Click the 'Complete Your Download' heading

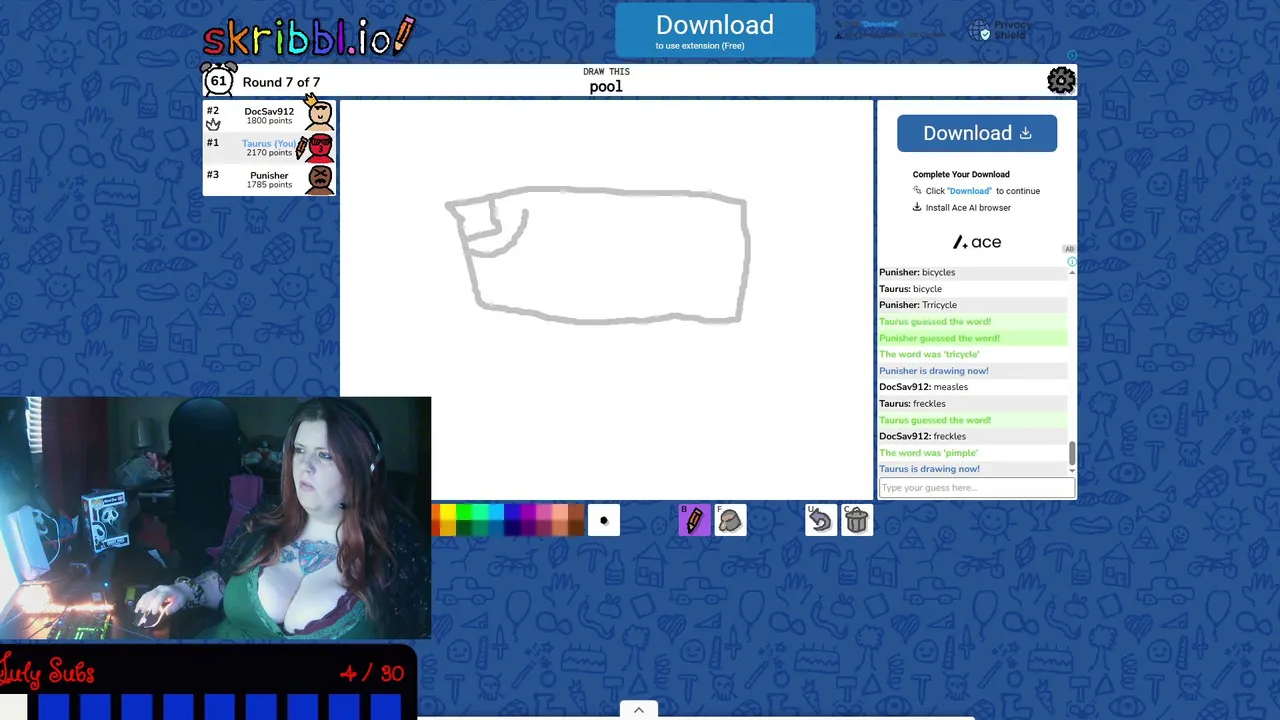point(961,174)
